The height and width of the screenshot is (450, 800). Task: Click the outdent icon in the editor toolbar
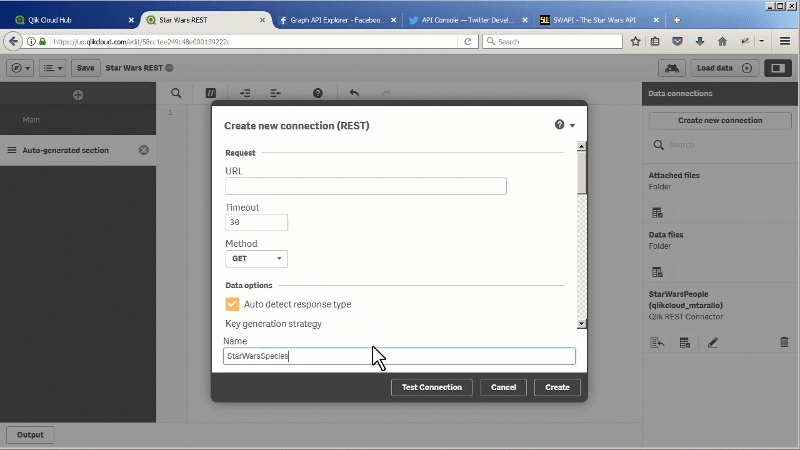tap(276, 93)
